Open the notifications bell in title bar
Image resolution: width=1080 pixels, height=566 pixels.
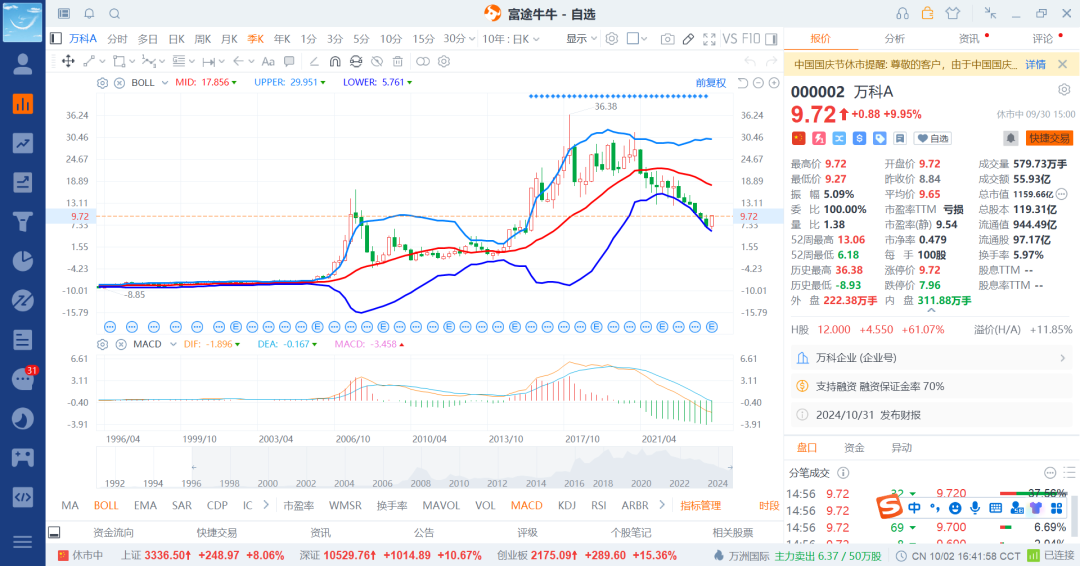(90, 13)
